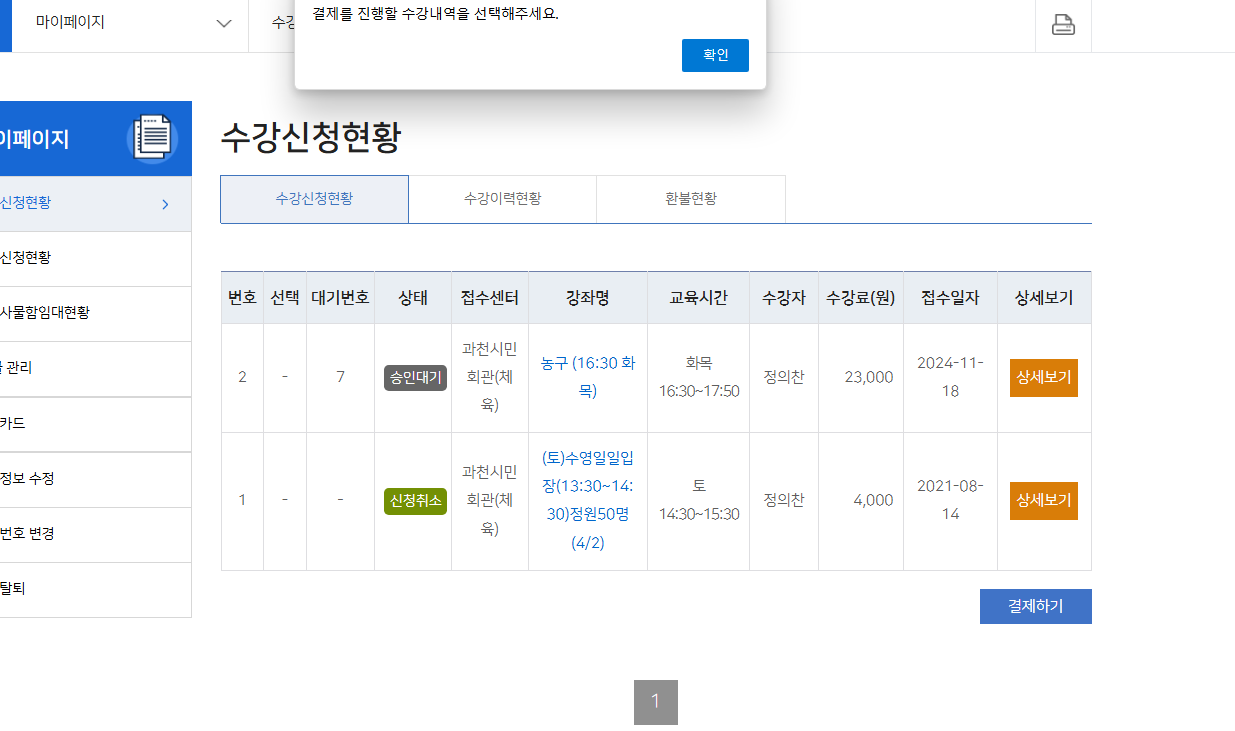Click the green 신청취소 status badge
The image size is (1235, 731).
point(415,501)
